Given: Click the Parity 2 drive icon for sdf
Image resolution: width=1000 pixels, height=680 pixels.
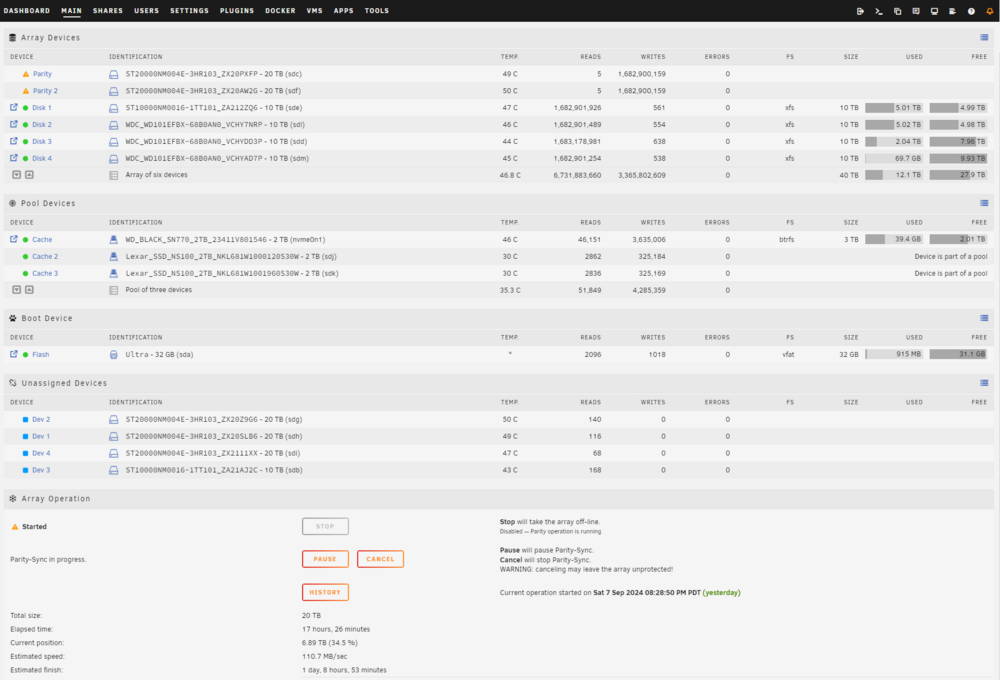Looking at the screenshot, I should click(114, 91).
